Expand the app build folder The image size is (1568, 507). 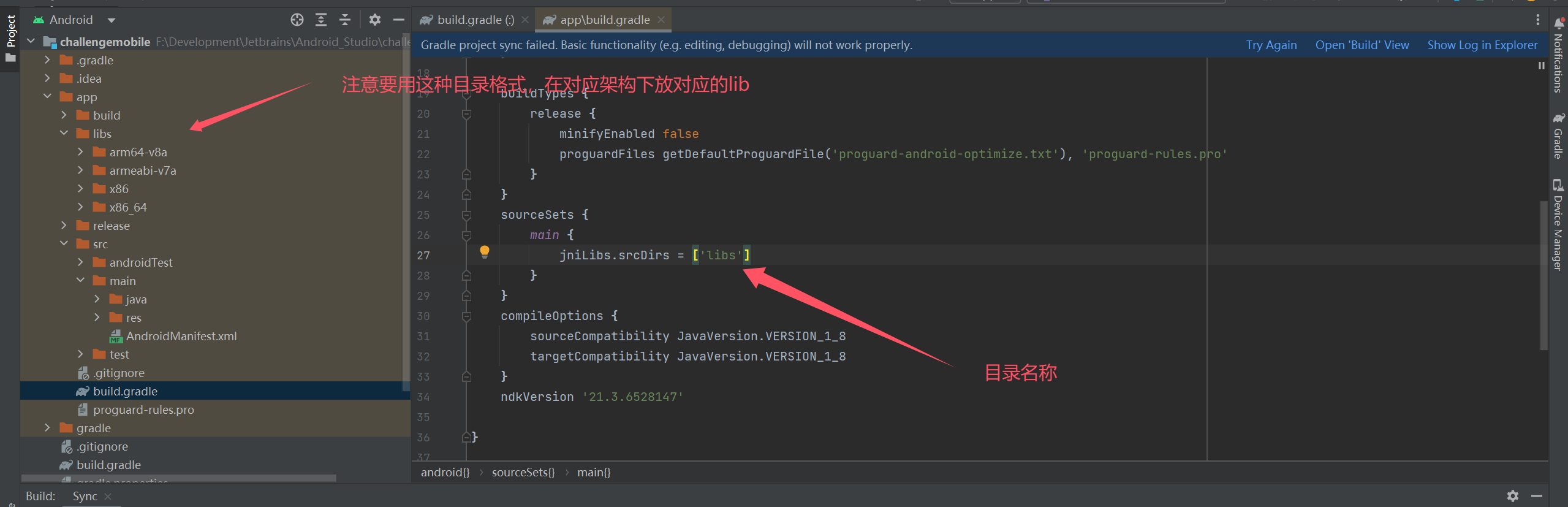64,115
